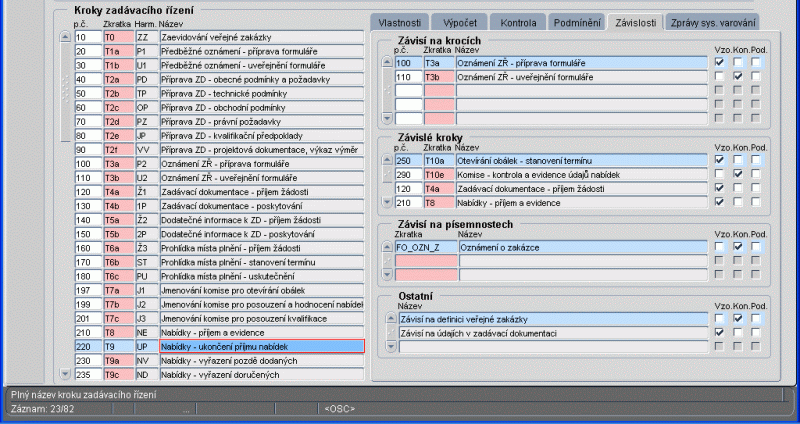Click p.č. 250 in Závislé kroky

(409, 161)
